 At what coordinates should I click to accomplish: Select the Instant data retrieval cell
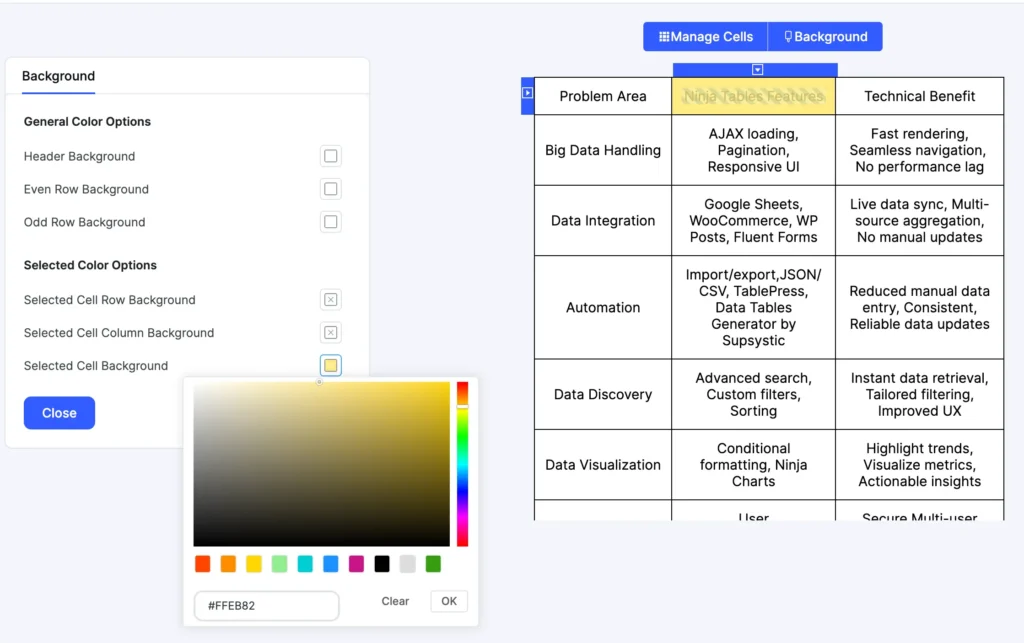920,394
